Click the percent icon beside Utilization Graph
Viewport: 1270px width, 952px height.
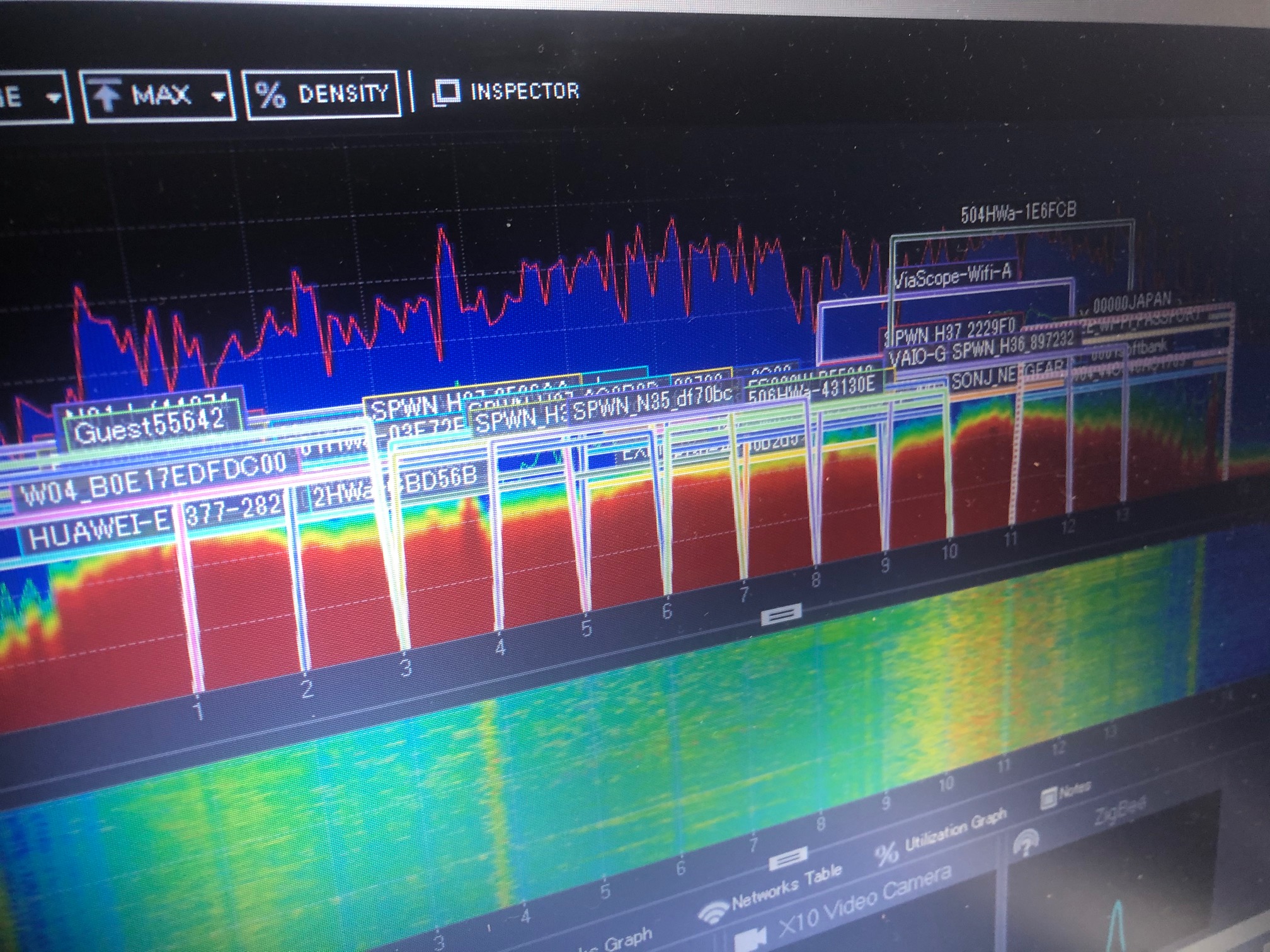tap(887, 853)
